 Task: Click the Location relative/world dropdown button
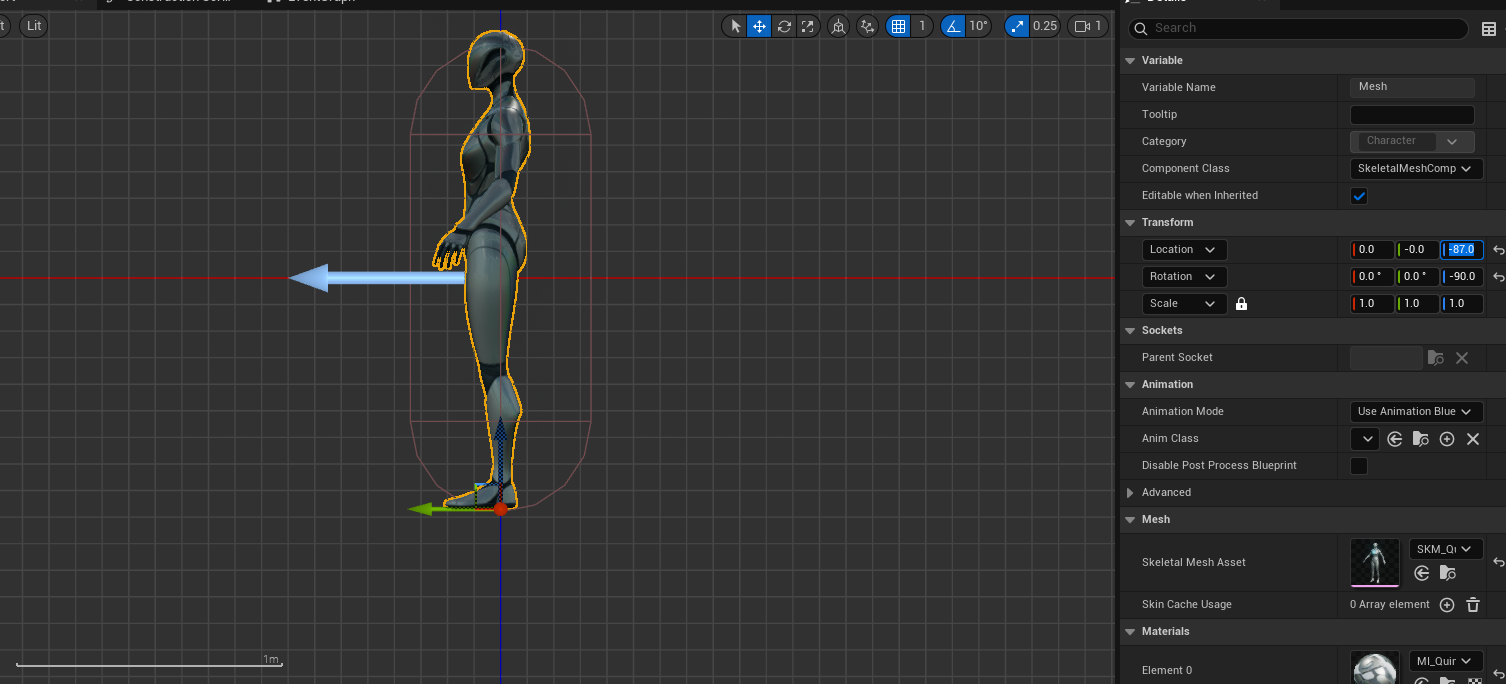(x=1185, y=250)
